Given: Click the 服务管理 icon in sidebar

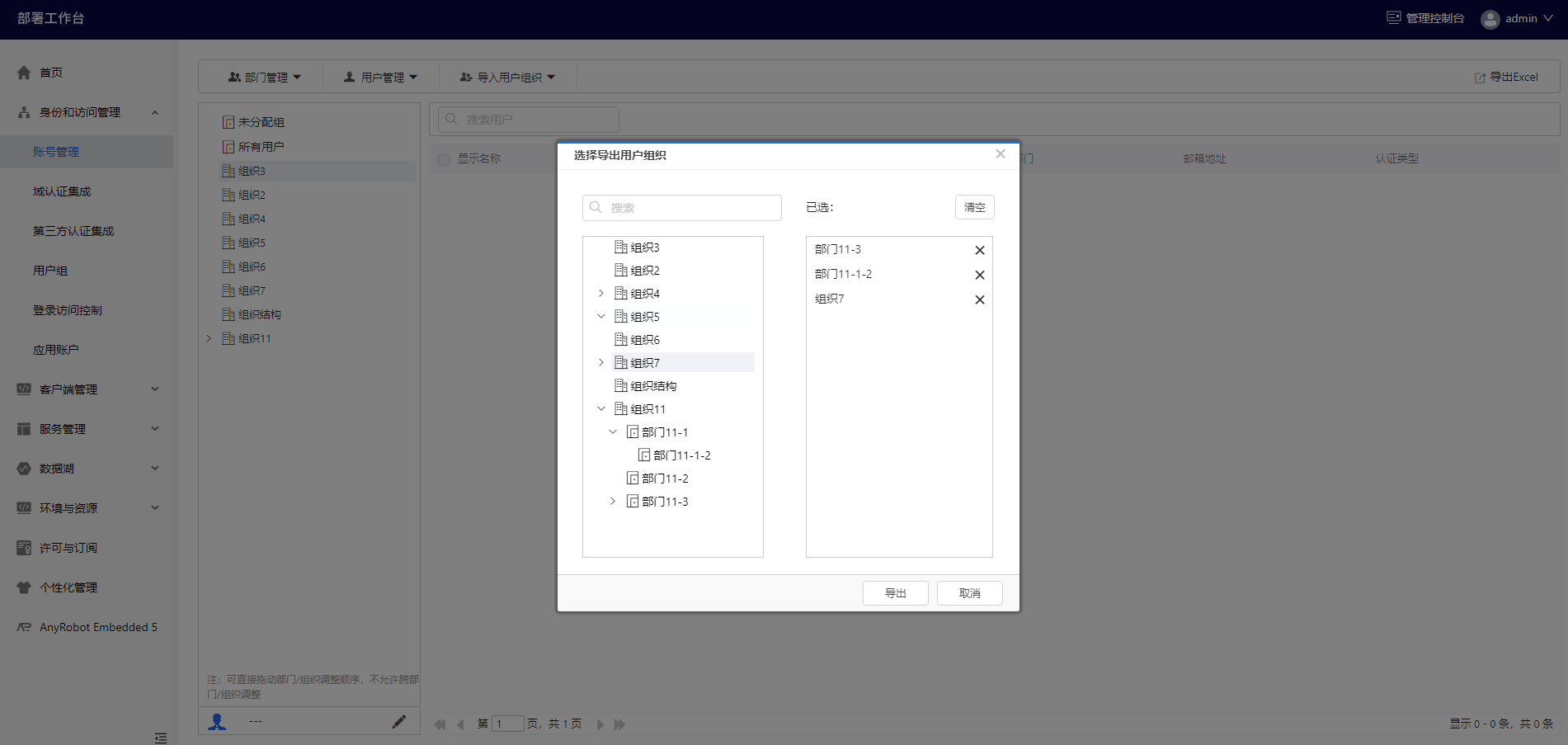Looking at the screenshot, I should 24,429.
